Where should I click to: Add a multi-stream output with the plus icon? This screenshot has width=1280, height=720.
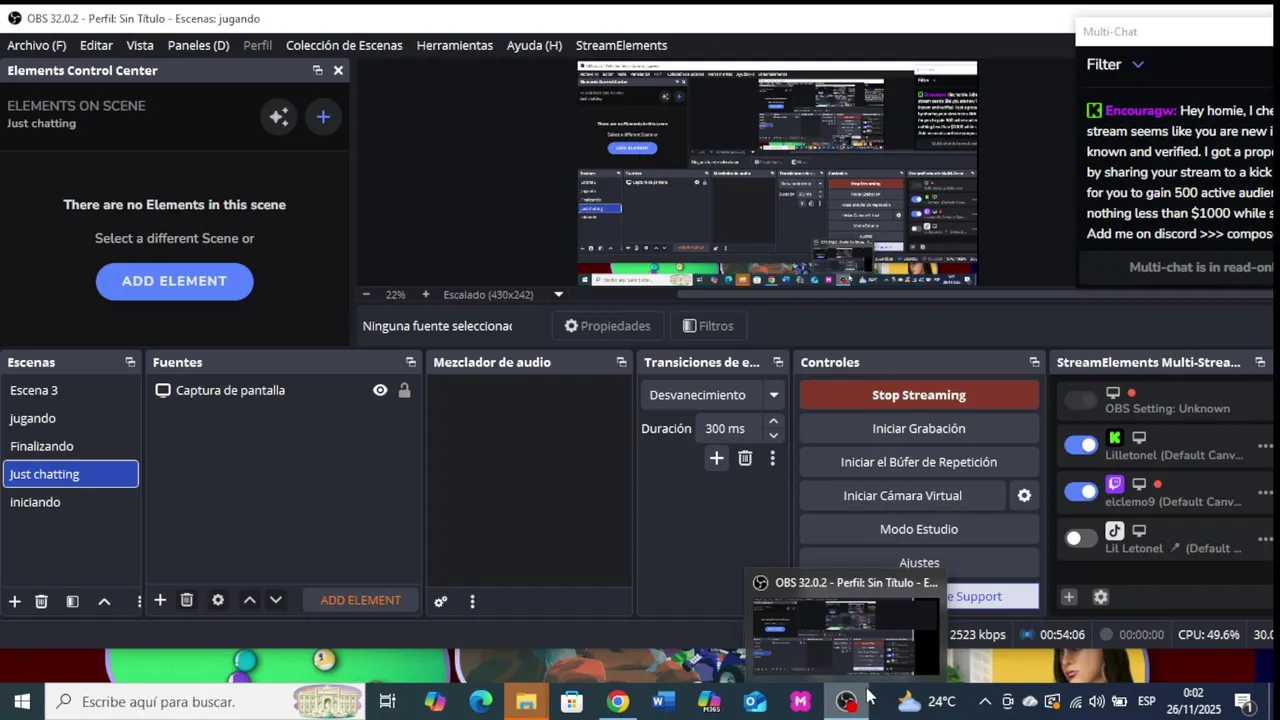[x=1069, y=597]
